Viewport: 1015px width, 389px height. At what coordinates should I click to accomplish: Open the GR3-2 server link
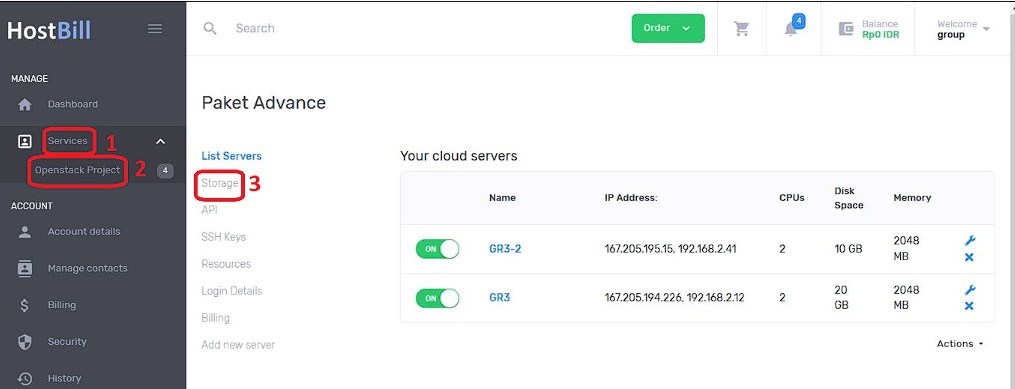pos(505,249)
